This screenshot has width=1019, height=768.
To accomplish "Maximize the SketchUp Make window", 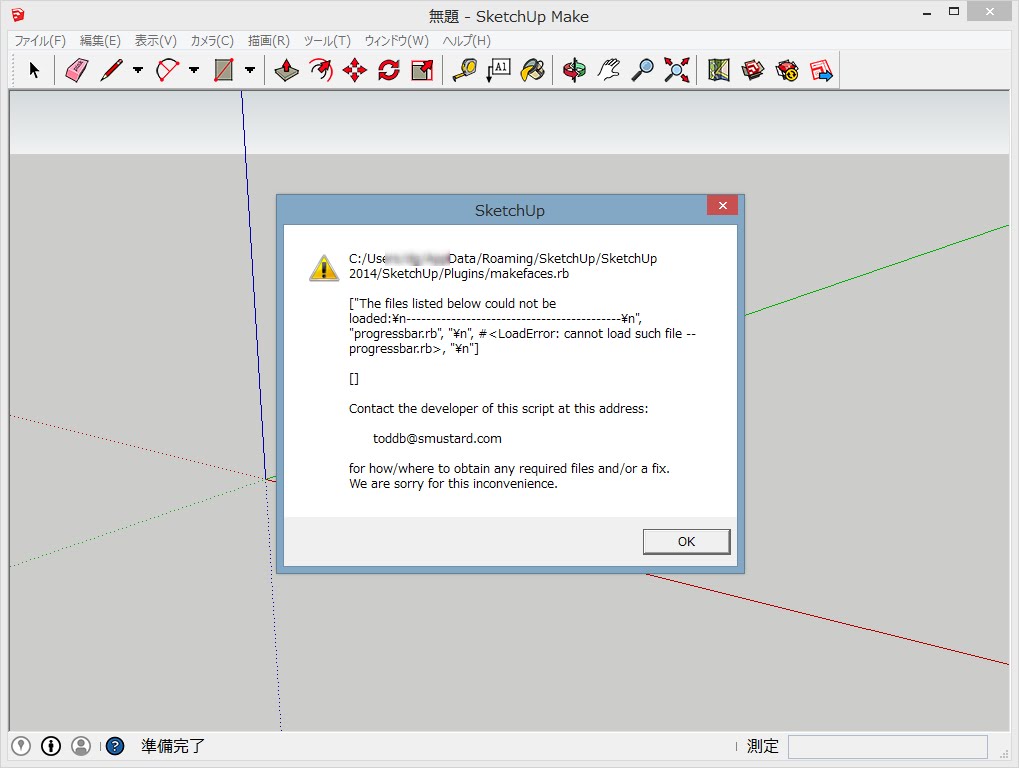I will (x=953, y=12).
